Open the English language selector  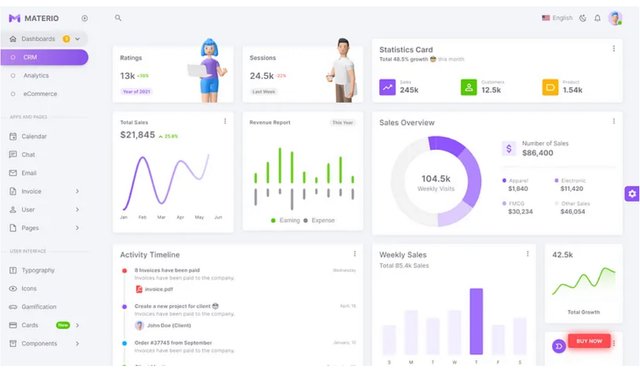[x=557, y=18]
